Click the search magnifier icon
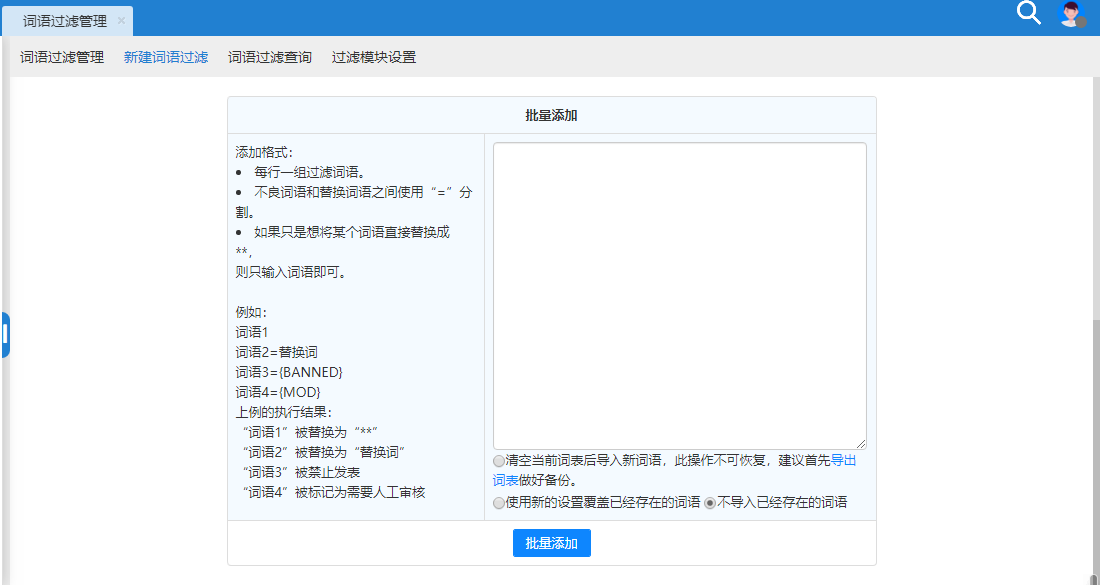Image resolution: width=1100 pixels, height=585 pixels. (x=1029, y=13)
